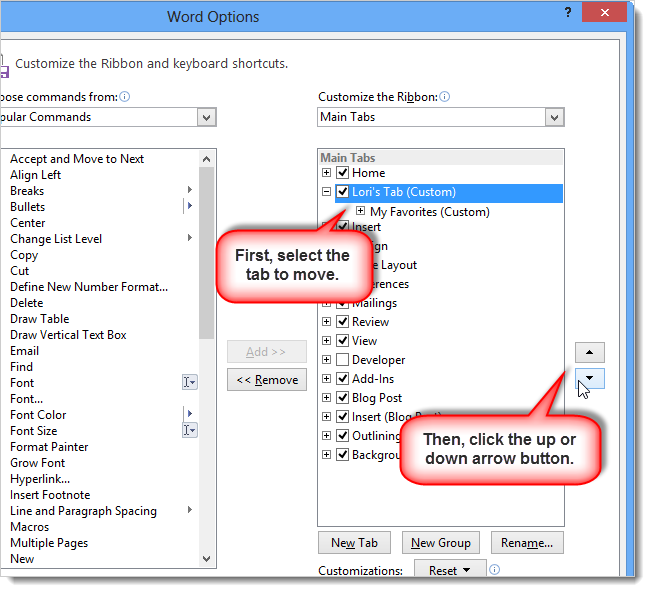This screenshot has height=592, width=650.
Task: Click the New Group button
Action: (441, 543)
